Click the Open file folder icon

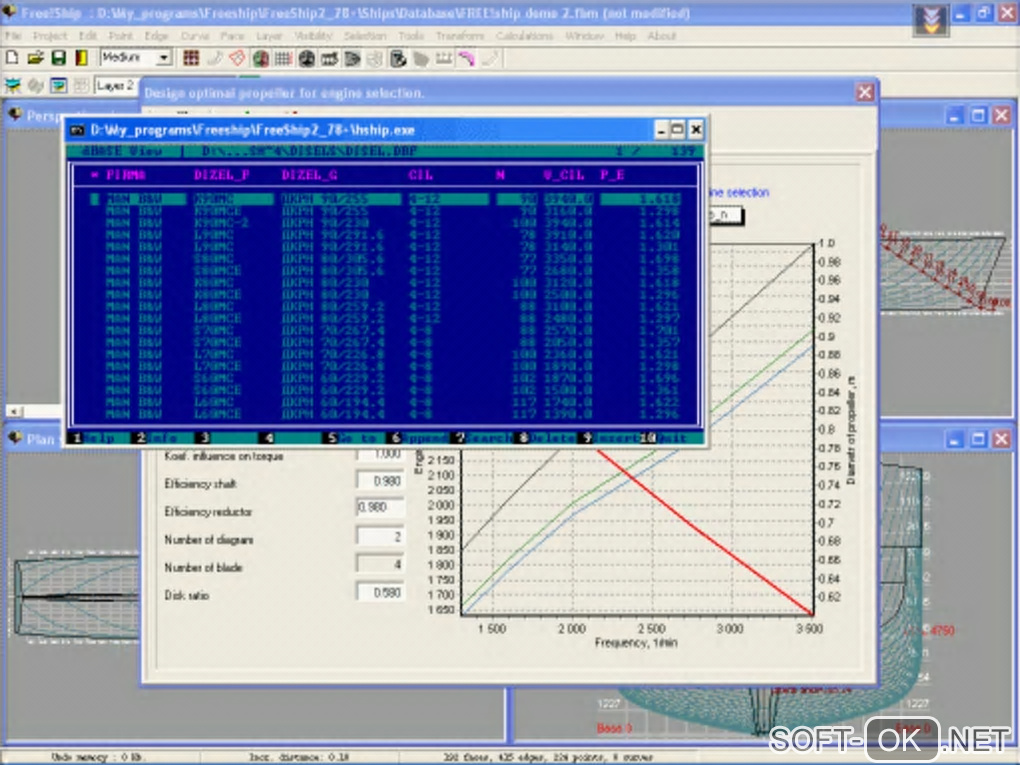(35, 58)
